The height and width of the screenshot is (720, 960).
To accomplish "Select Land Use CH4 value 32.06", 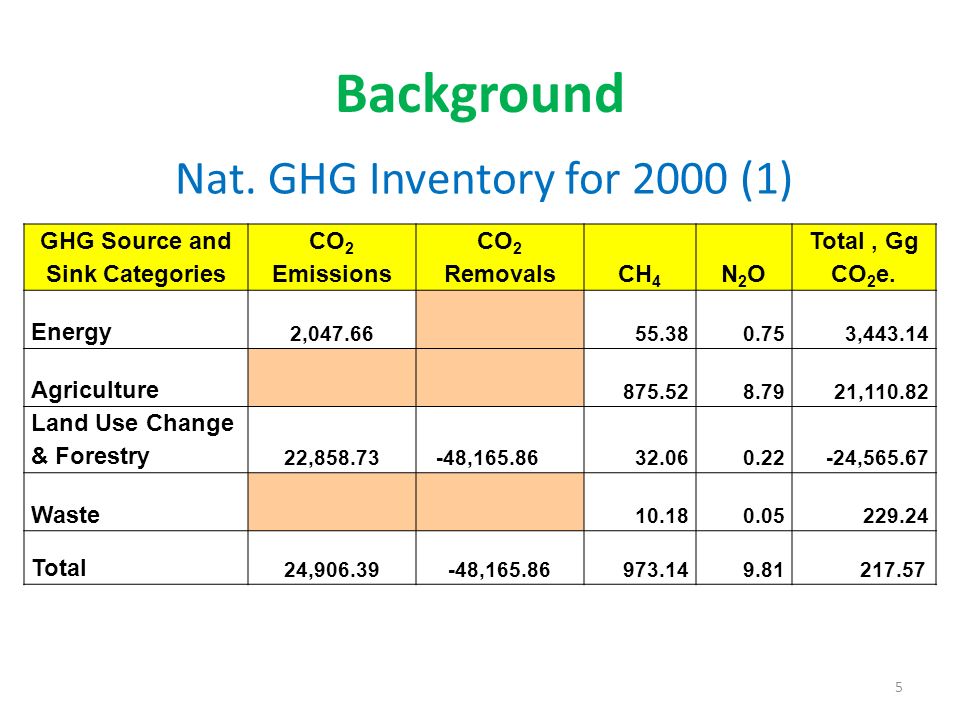I will pos(661,458).
